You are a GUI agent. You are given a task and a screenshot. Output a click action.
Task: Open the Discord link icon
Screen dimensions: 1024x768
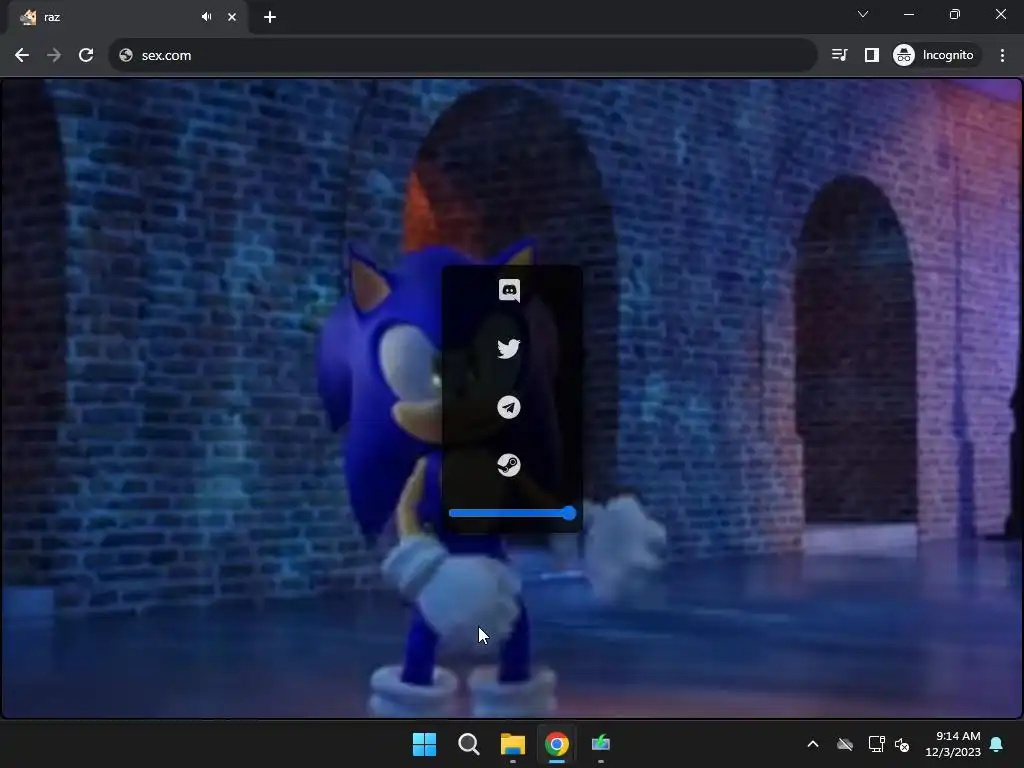coord(509,291)
